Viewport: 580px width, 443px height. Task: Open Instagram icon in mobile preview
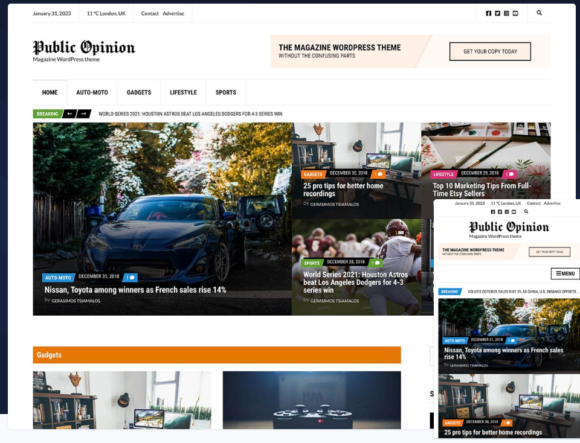tap(507, 212)
